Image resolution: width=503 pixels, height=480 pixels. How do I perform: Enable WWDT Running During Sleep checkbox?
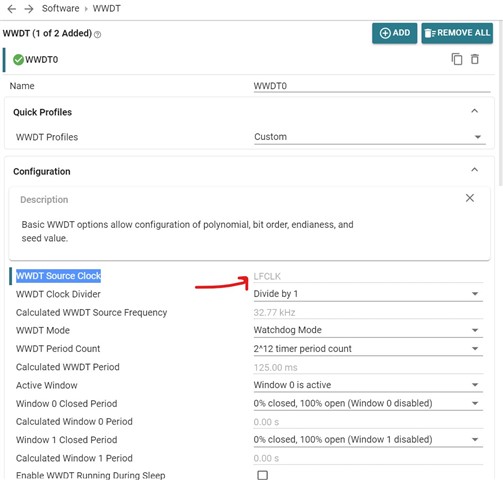click(x=263, y=475)
